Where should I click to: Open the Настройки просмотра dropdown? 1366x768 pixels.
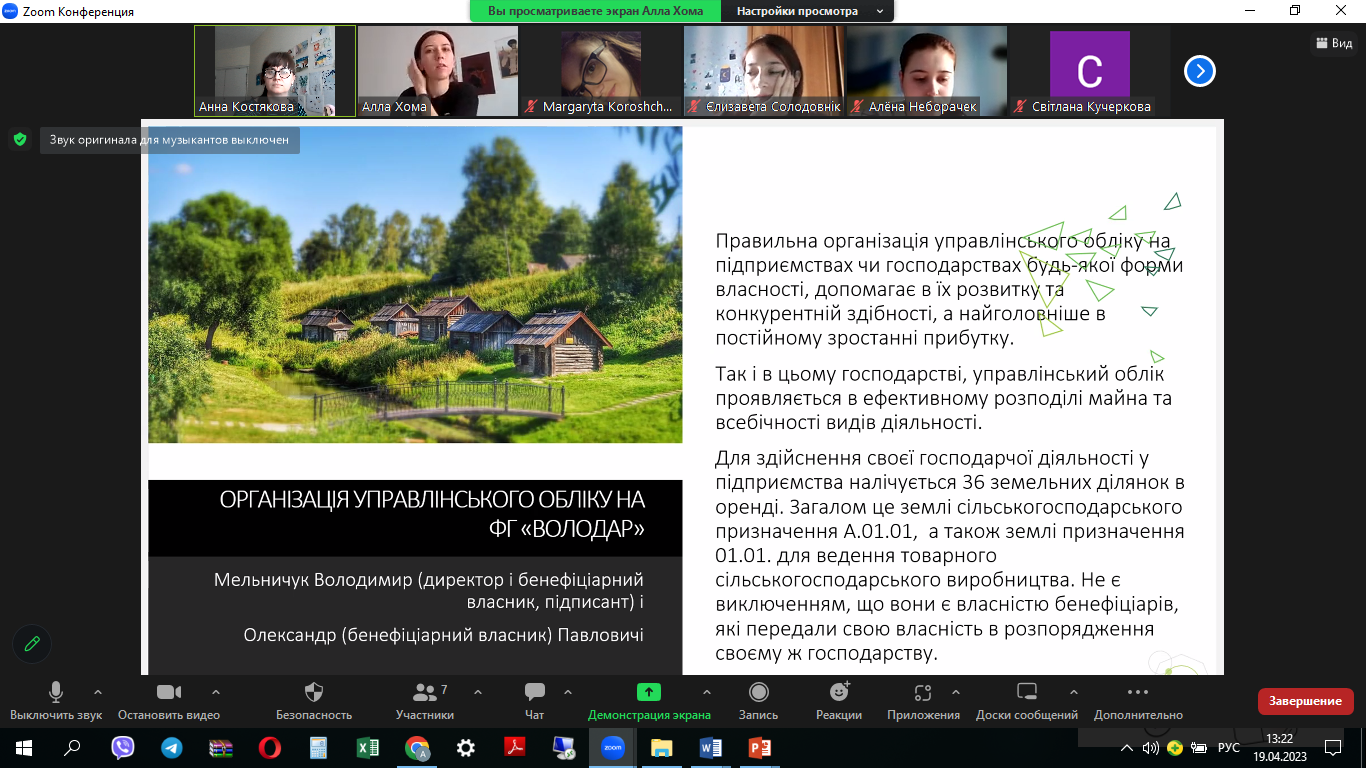point(800,12)
